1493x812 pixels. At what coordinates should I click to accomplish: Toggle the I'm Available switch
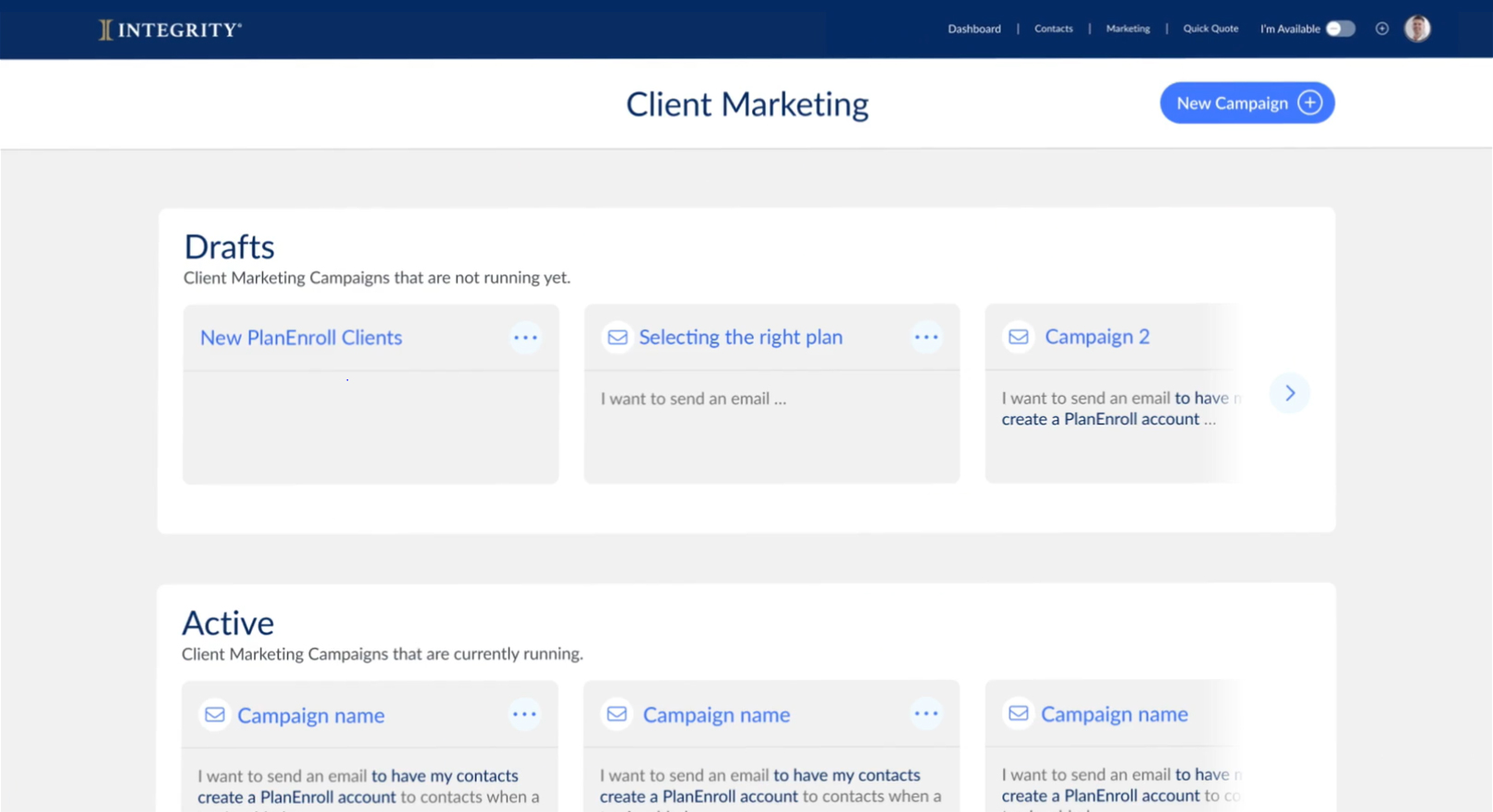(x=1340, y=29)
